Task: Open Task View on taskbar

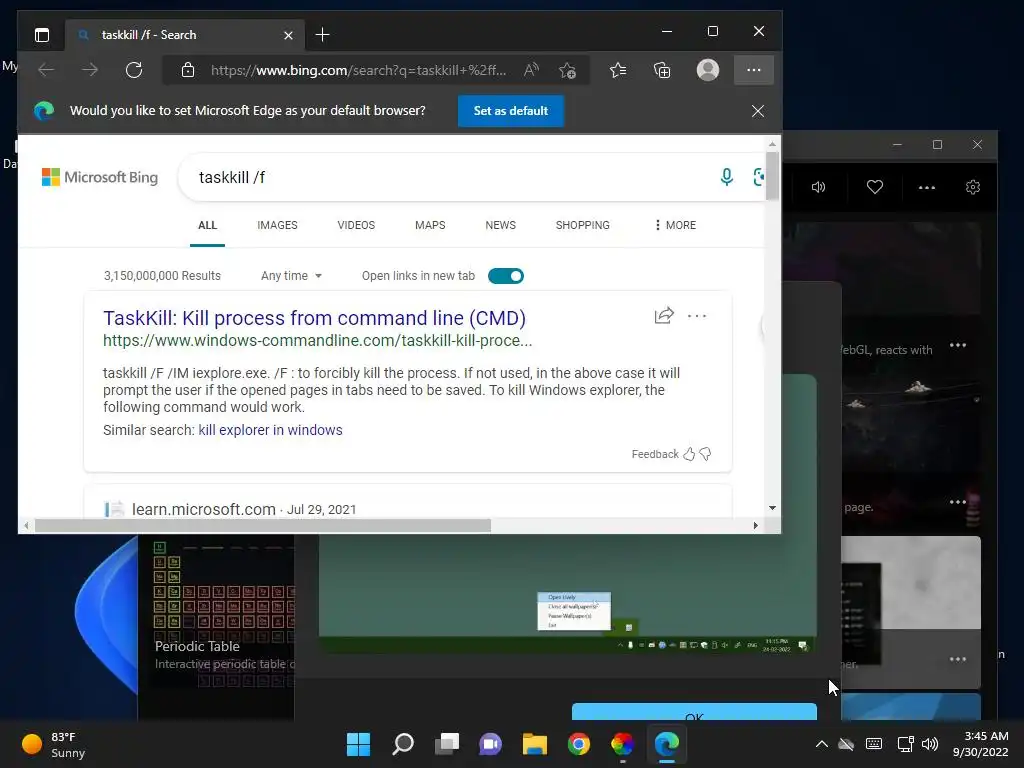Action: point(447,744)
